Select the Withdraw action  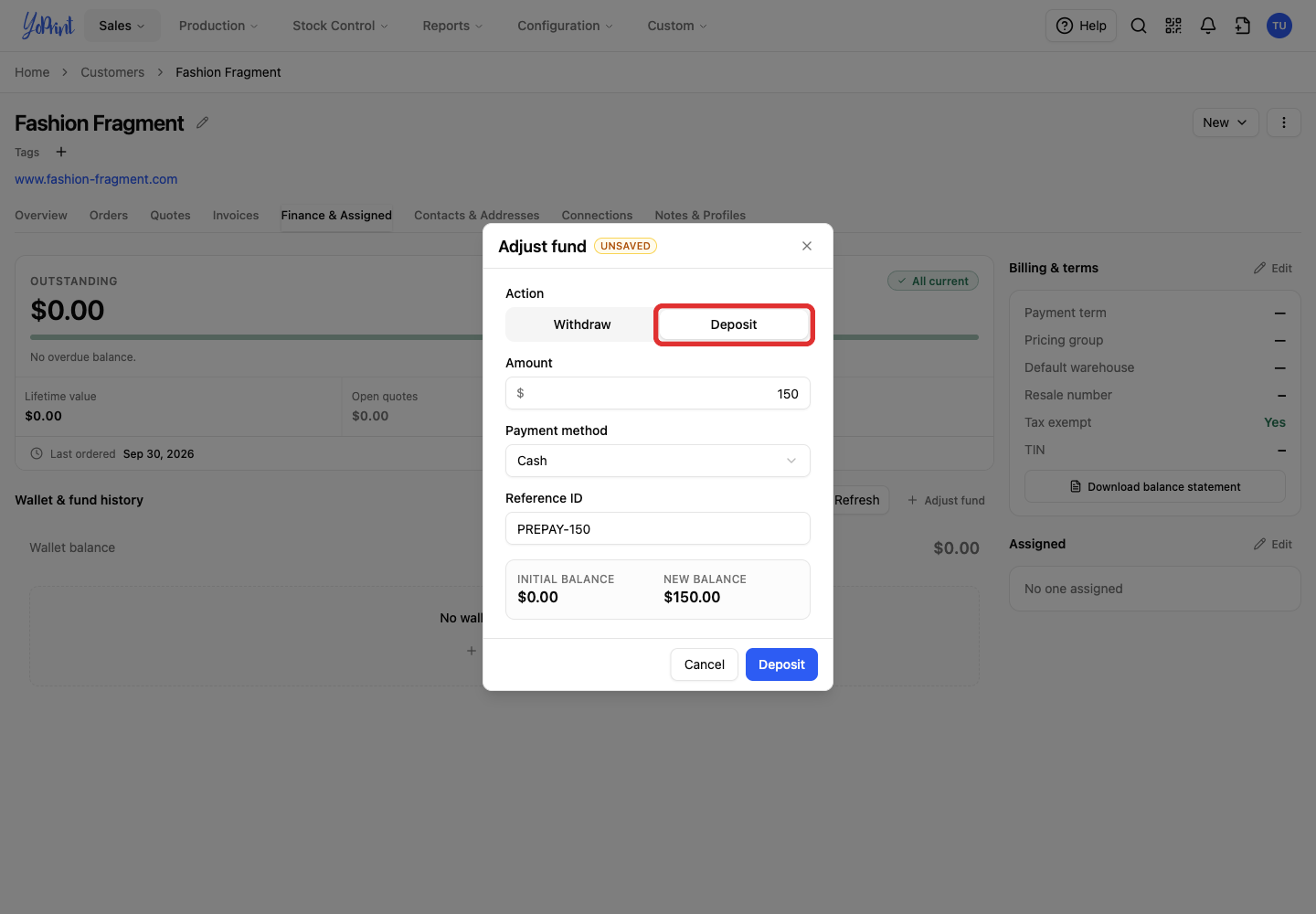pos(582,324)
